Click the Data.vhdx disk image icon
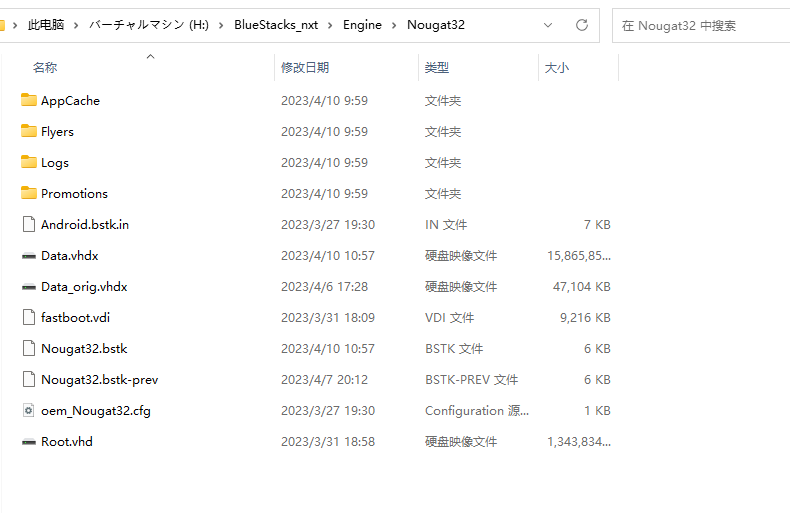The width and height of the screenshot is (790, 516). [29, 256]
